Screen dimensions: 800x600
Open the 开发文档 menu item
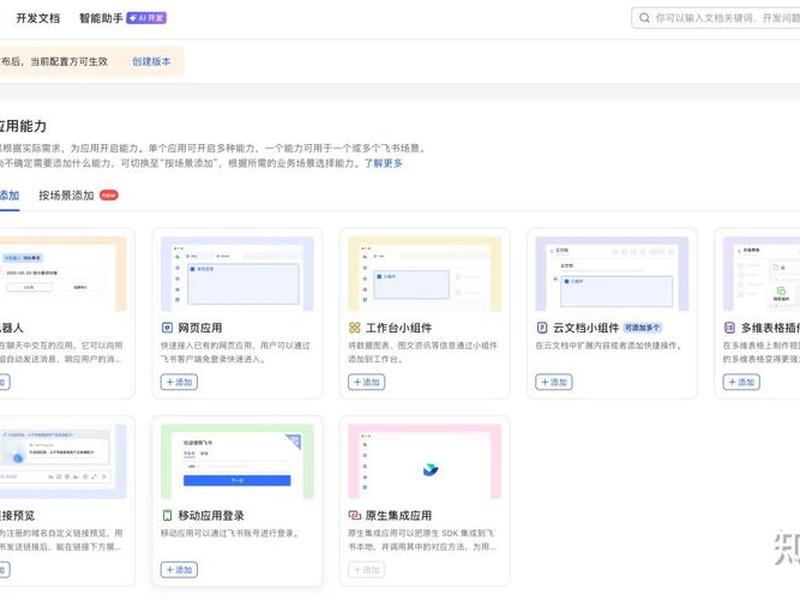[x=38, y=18]
